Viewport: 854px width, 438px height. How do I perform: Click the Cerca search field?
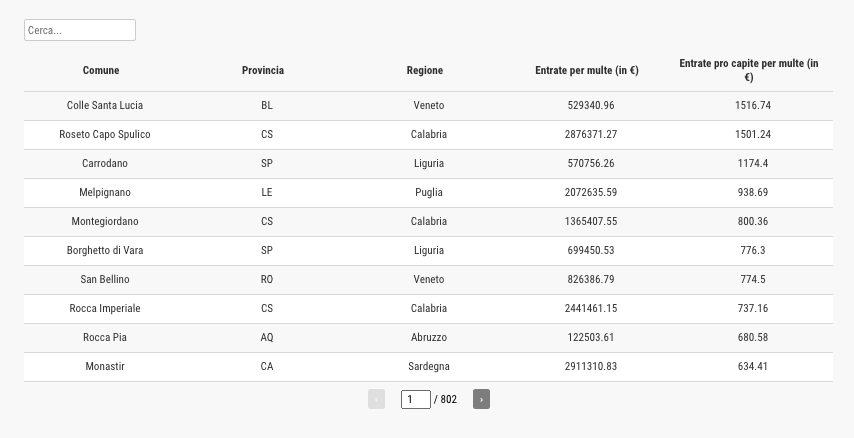click(x=80, y=30)
